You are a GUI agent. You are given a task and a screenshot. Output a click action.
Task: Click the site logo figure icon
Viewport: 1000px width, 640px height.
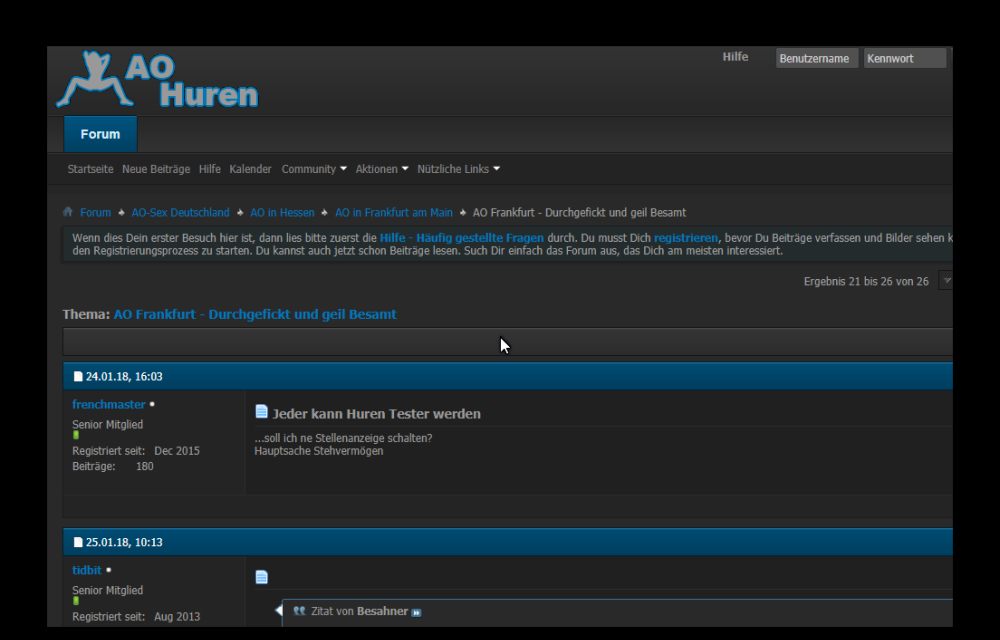tap(93, 80)
